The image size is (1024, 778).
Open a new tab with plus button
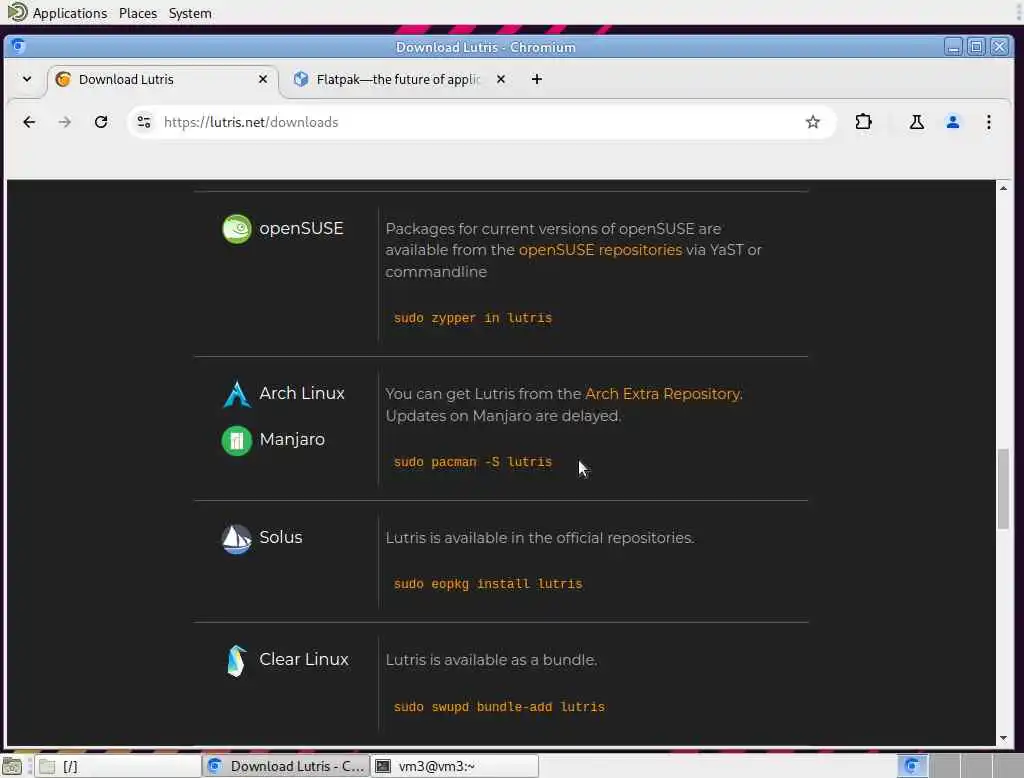537,79
